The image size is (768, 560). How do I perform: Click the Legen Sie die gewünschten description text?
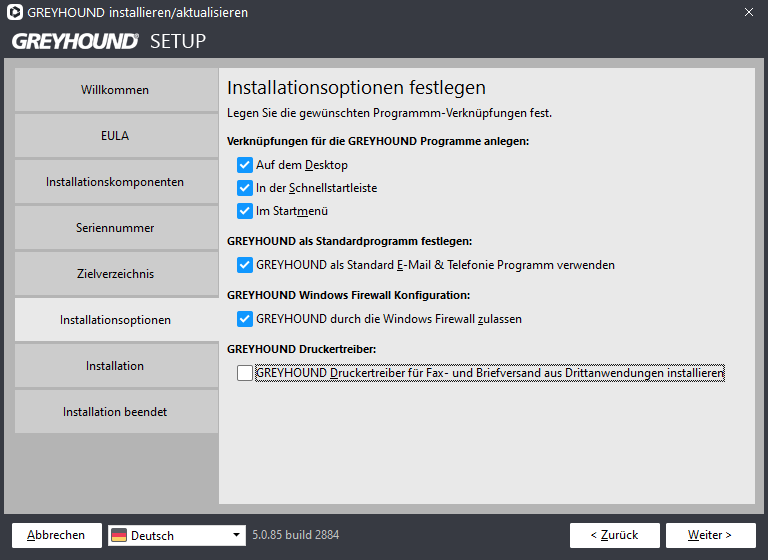[x=389, y=113]
